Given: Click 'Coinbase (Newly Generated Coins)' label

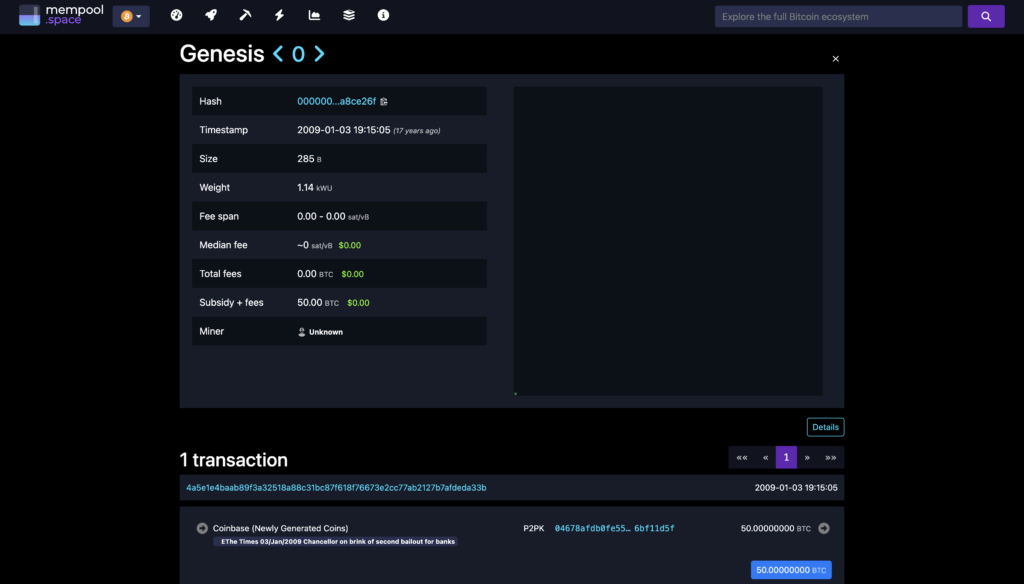Looking at the screenshot, I should pos(280,528).
